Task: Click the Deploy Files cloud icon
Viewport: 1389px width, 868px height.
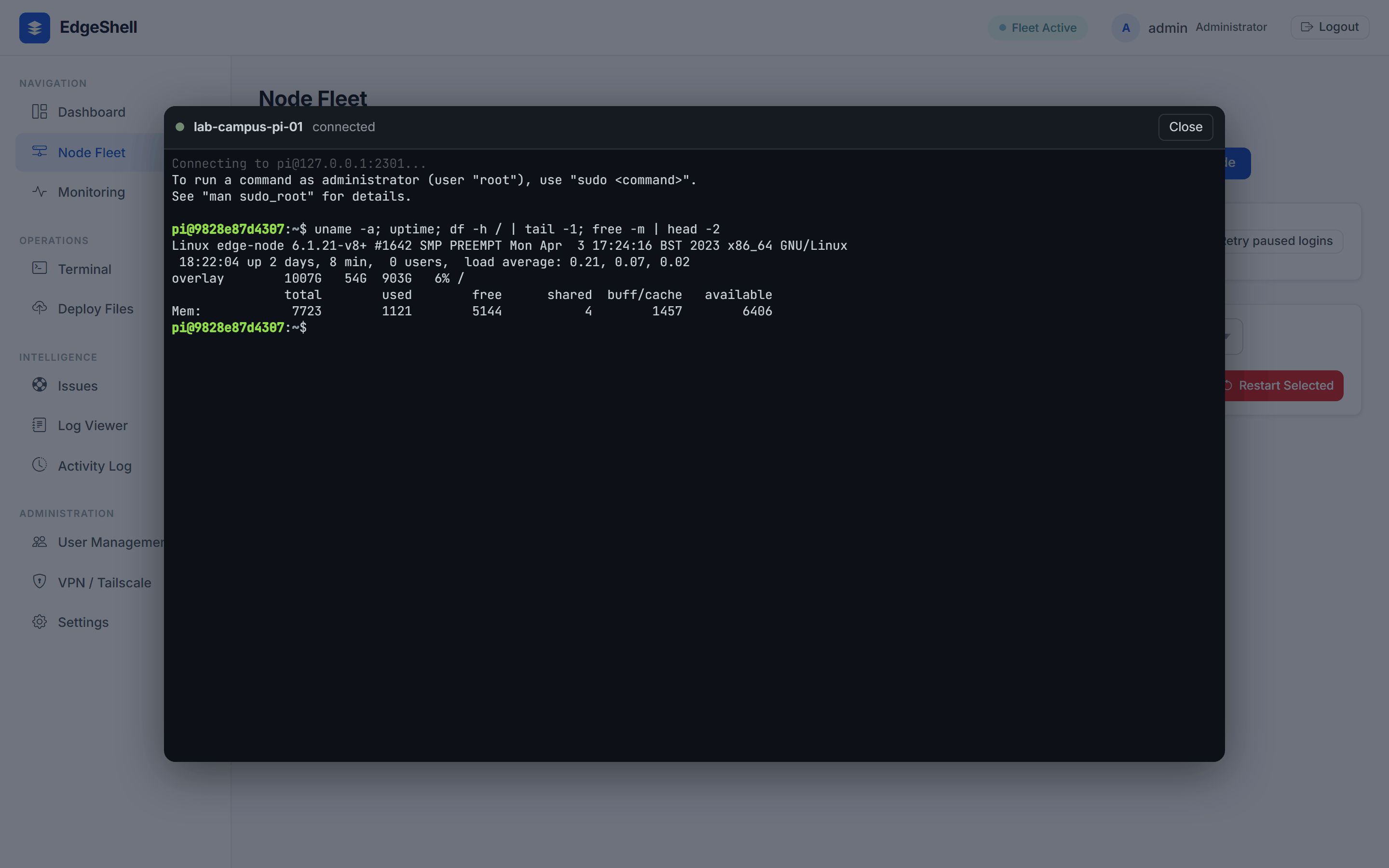Action: point(40,308)
